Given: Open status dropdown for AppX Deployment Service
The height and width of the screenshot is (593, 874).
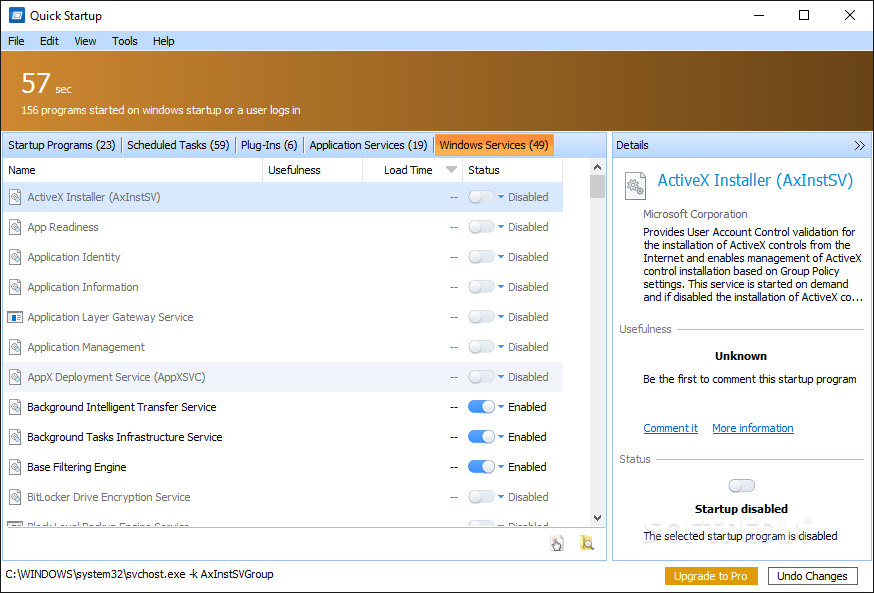Looking at the screenshot, I should pyautogui.click(x=501, y=377).
